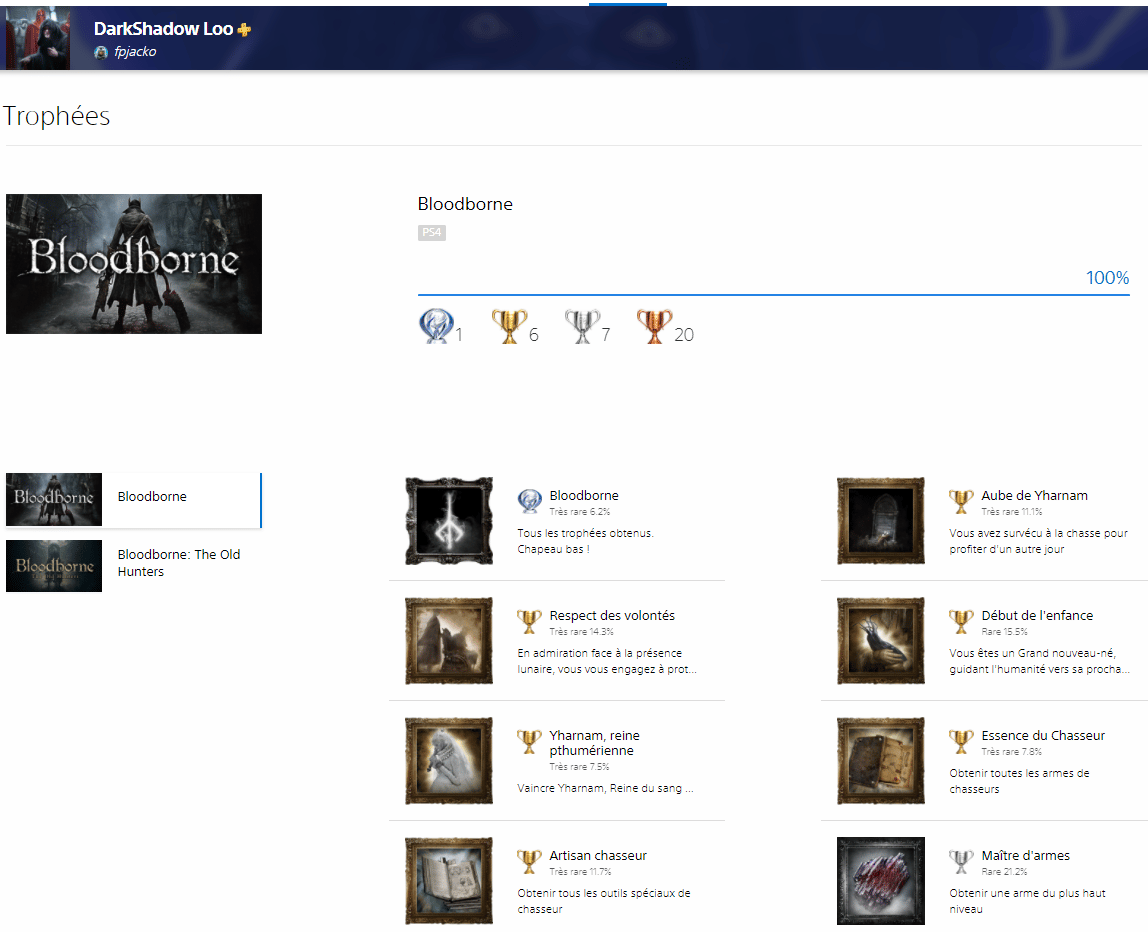Screen dimensions: 1148x932
Task: Click the rarity text 'Très rare 14.3%'
Action: pos(581,632)
